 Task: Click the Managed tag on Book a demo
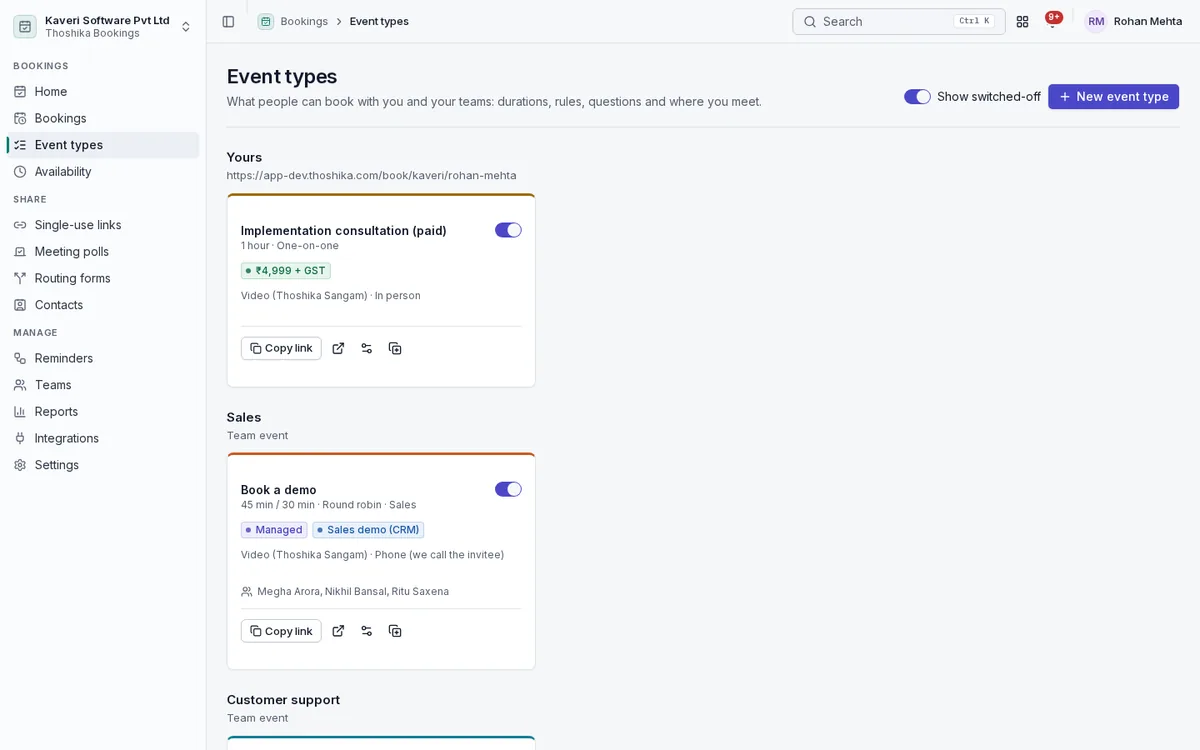(x=274, y=530)
